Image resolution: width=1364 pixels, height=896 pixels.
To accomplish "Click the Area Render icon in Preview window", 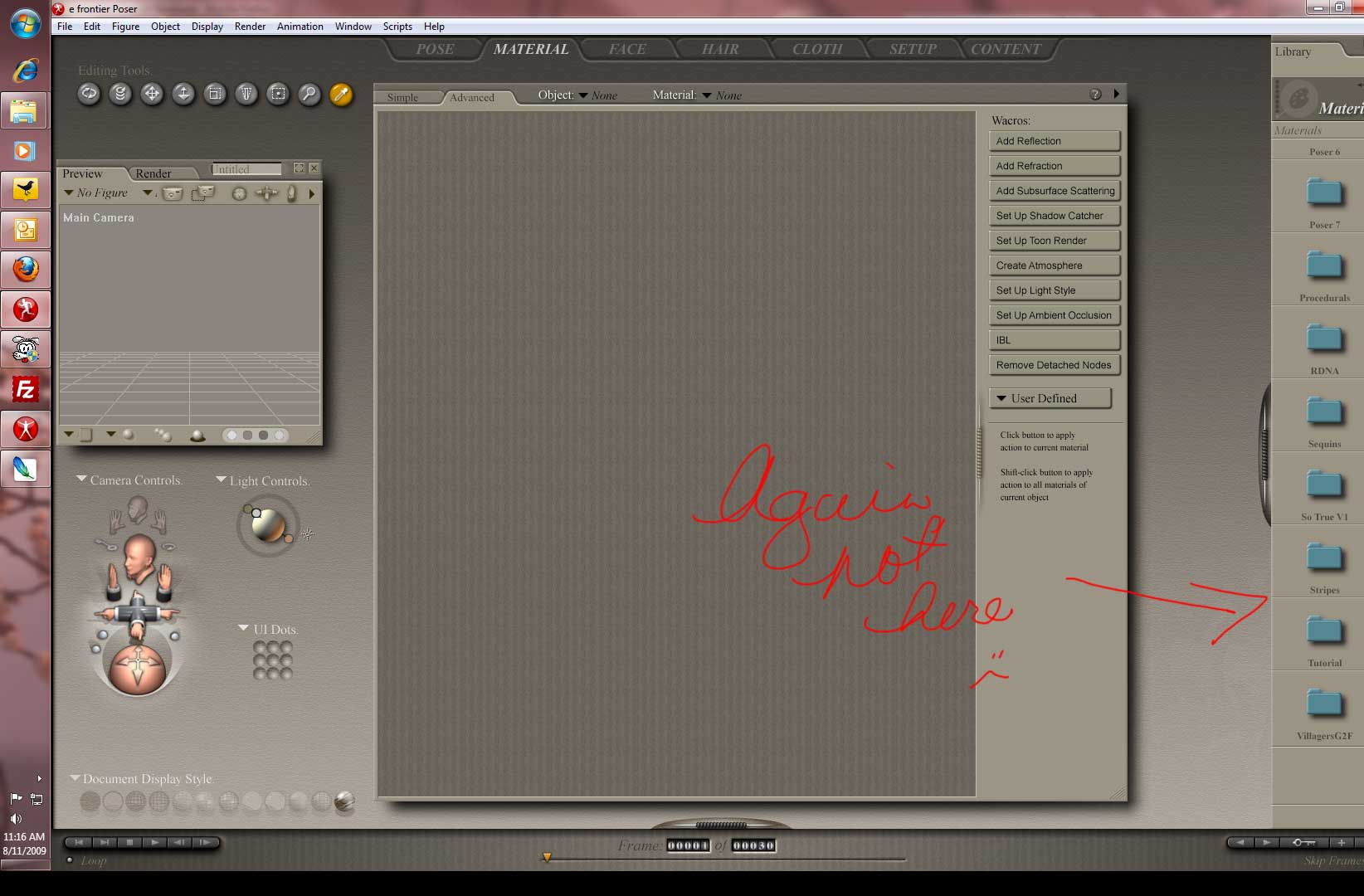I will 202,193.
